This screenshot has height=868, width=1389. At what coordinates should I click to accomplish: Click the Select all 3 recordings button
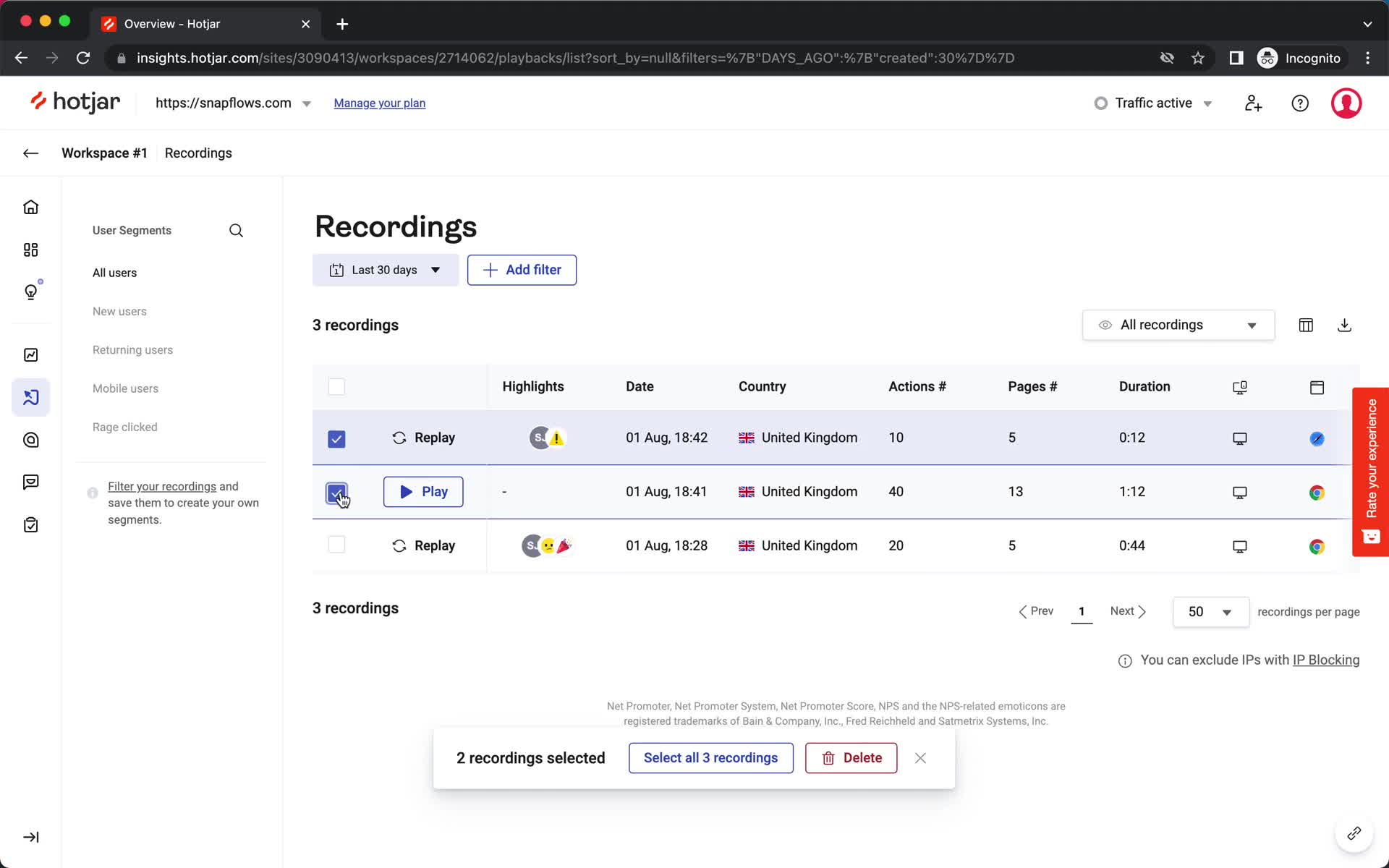click(x=711, y=757)
